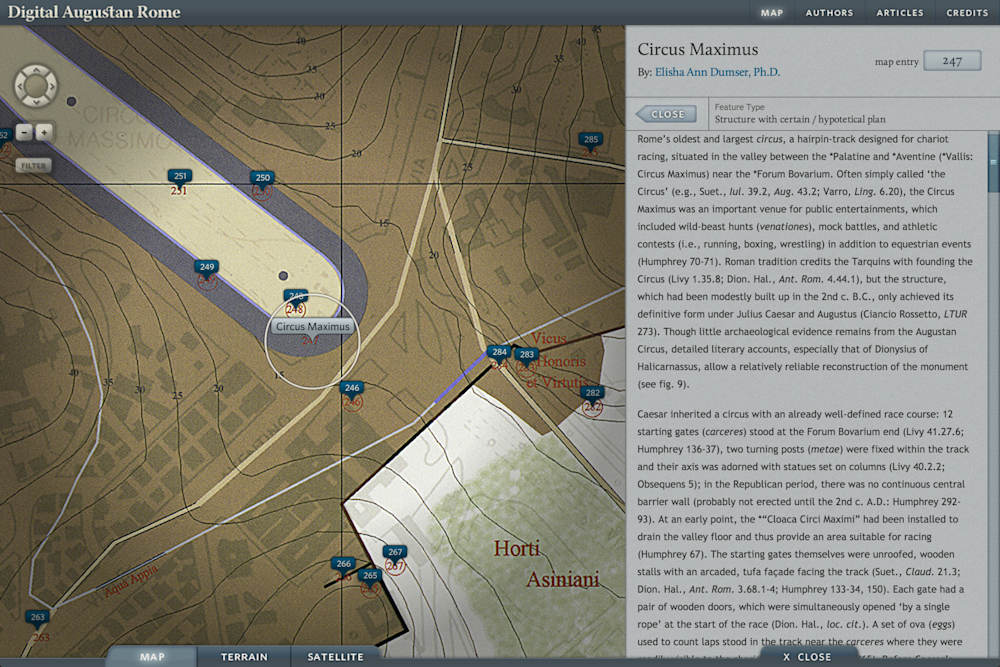Click the Vicus Honoris et Virtutis map label
Viewport: 1000px width, 667px height.
[x=558, y=360]
